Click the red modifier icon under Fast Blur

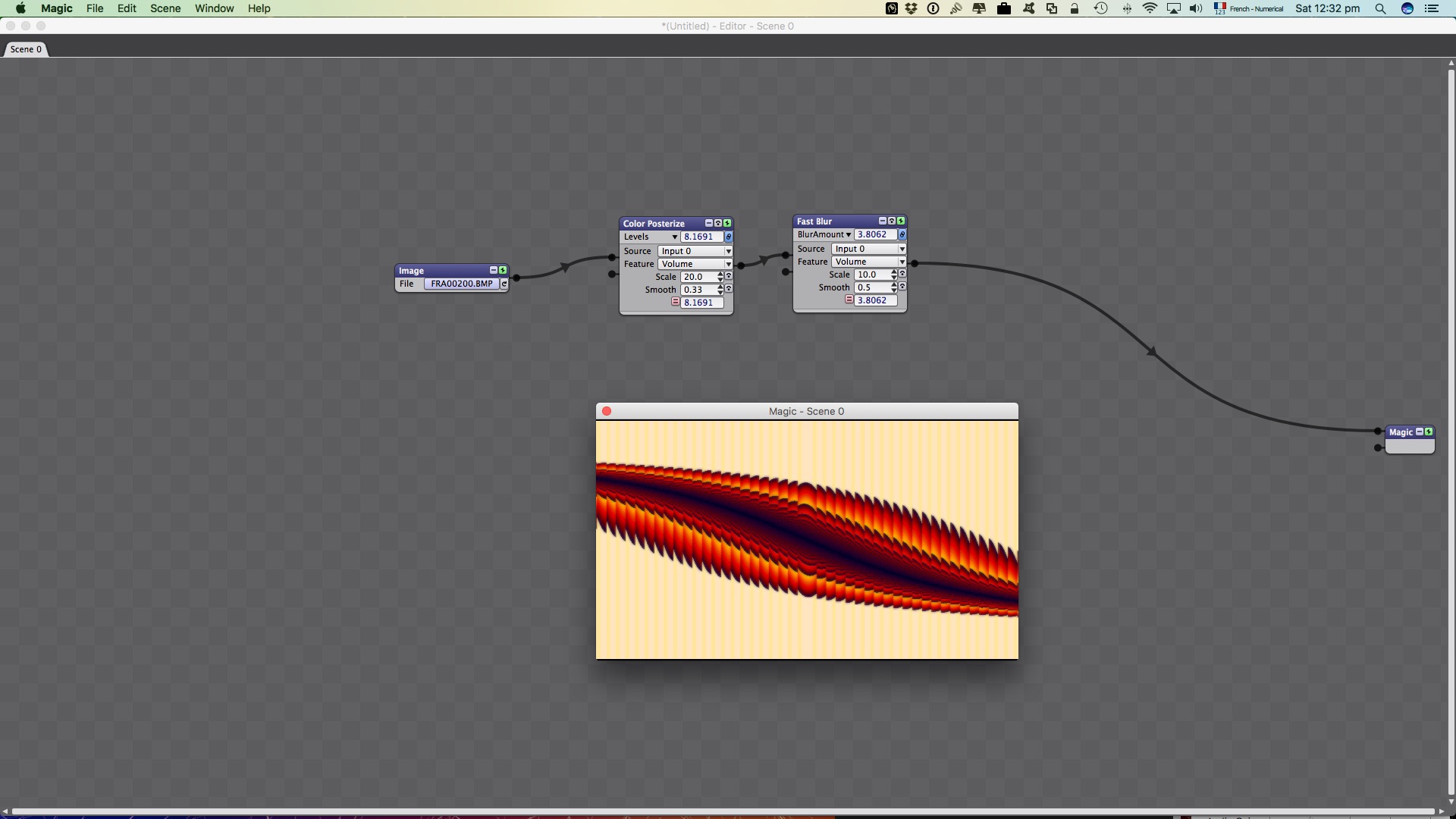tap(849, 300)
